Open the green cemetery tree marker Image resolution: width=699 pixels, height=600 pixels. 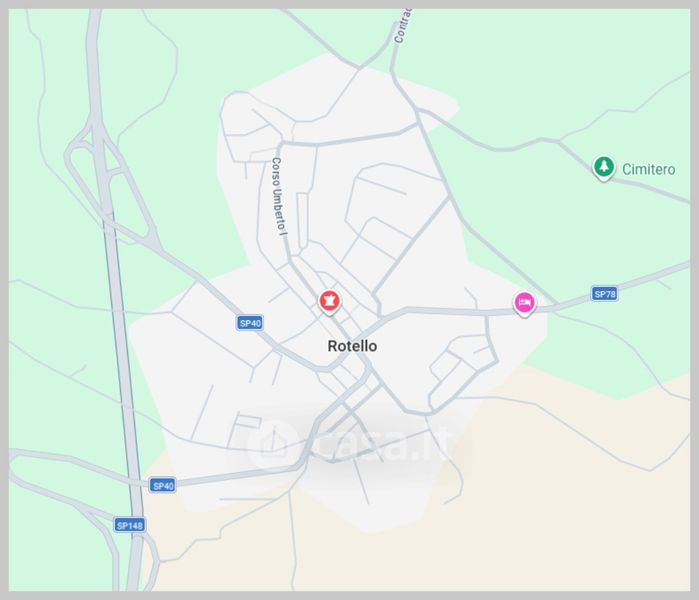(x=604, y=168)
